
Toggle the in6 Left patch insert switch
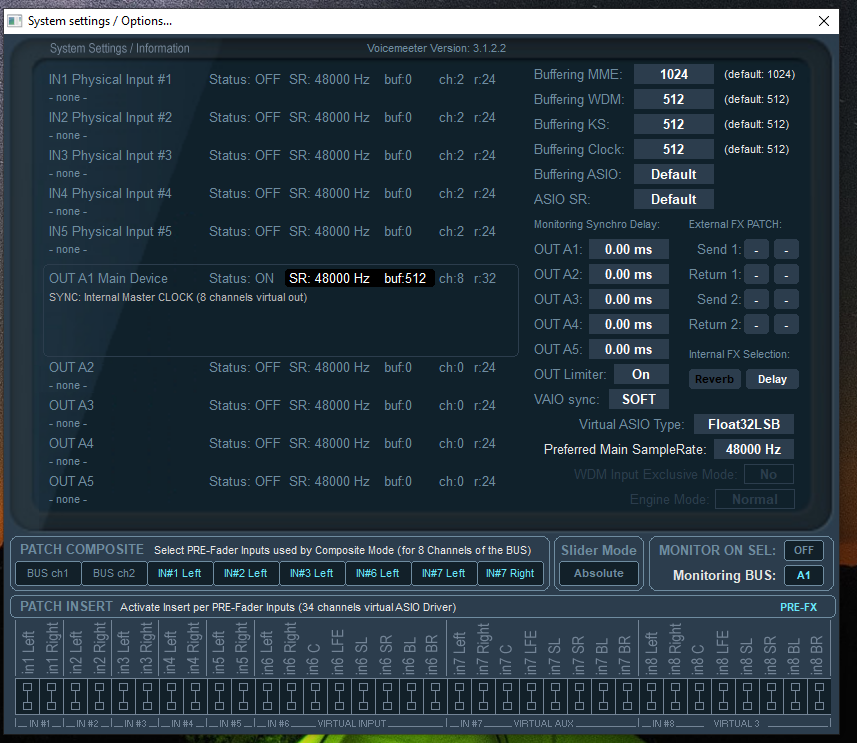(x=267, y=696)
